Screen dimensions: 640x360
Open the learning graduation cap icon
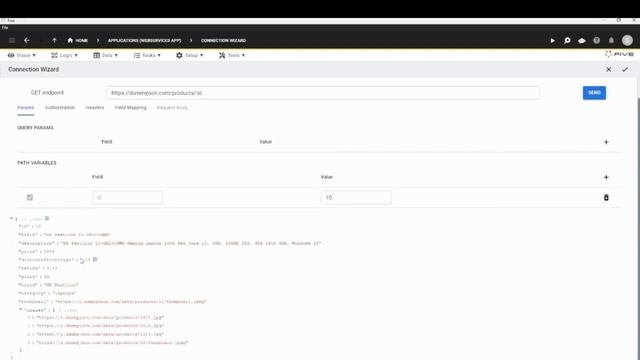tap(582, 40)
